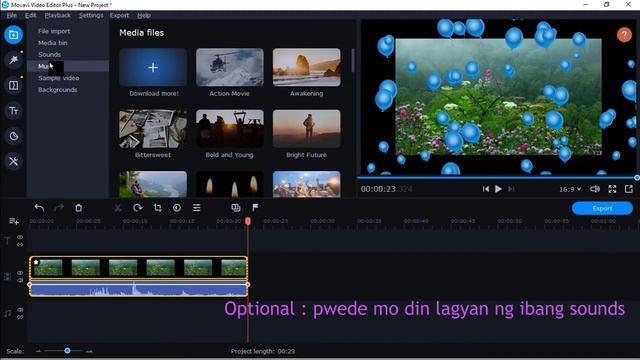Toggle link on the title track
Viewport: 640px width, 360px height.
point(20,244)
